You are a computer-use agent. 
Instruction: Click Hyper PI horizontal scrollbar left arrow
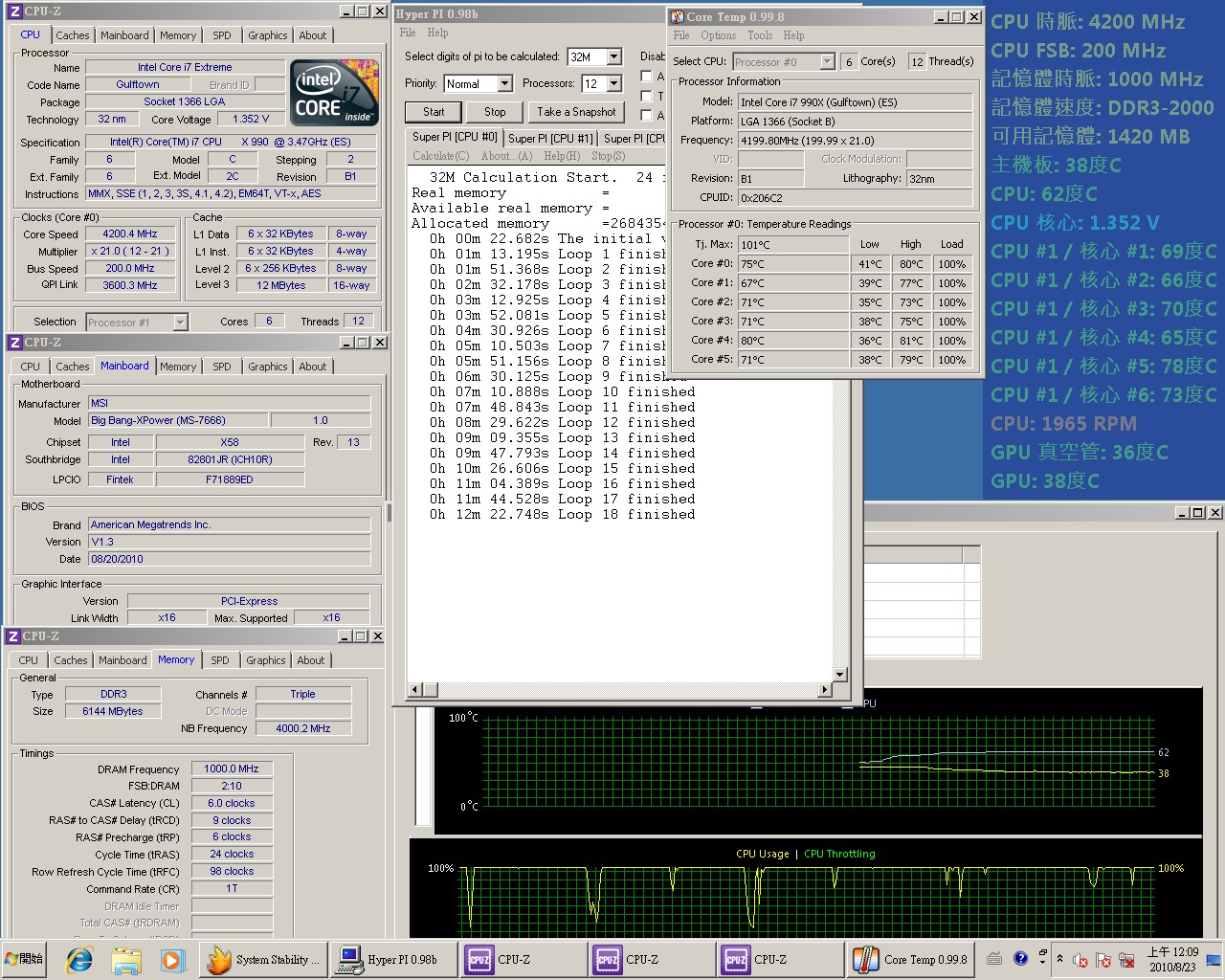click(x=415, y=689)
